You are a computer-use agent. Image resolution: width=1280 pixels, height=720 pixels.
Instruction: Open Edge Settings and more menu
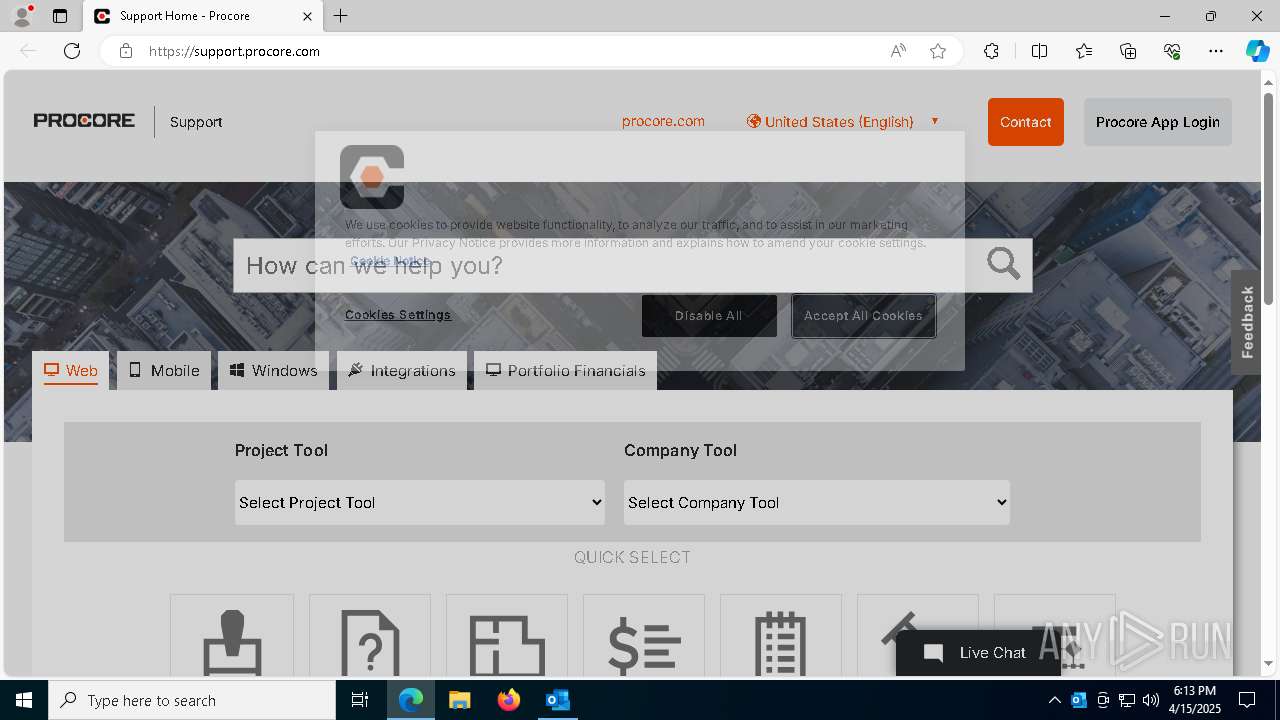(x=1216, y=51)
